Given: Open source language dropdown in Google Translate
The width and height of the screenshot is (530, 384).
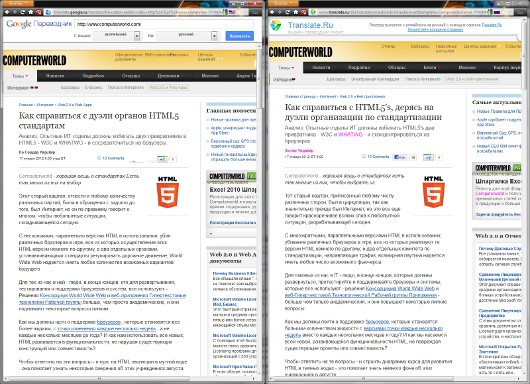Looking at the screenshot, I should click(117, 35).
